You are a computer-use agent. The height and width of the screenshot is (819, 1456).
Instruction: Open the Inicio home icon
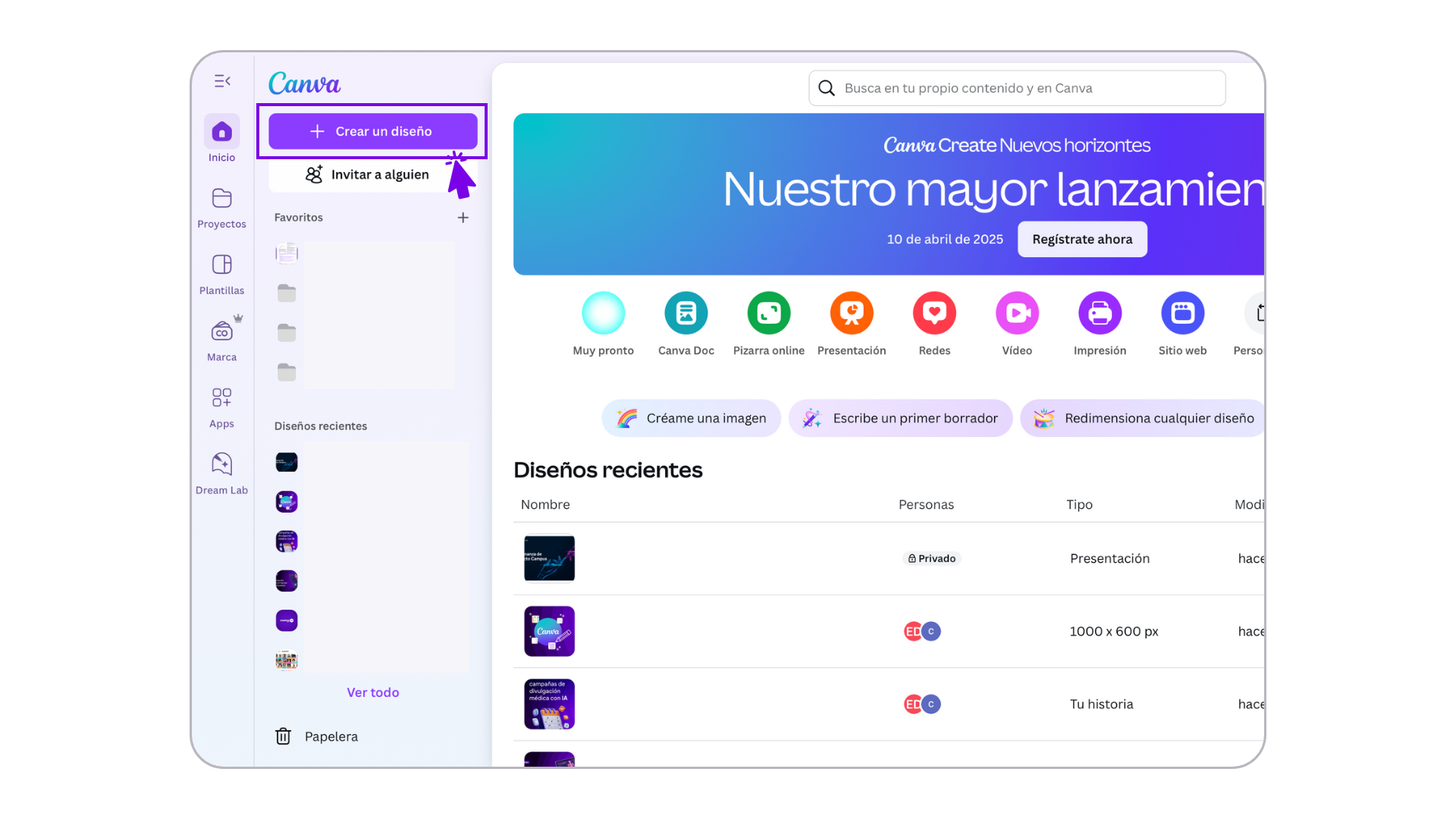click(x=221, y=132)
